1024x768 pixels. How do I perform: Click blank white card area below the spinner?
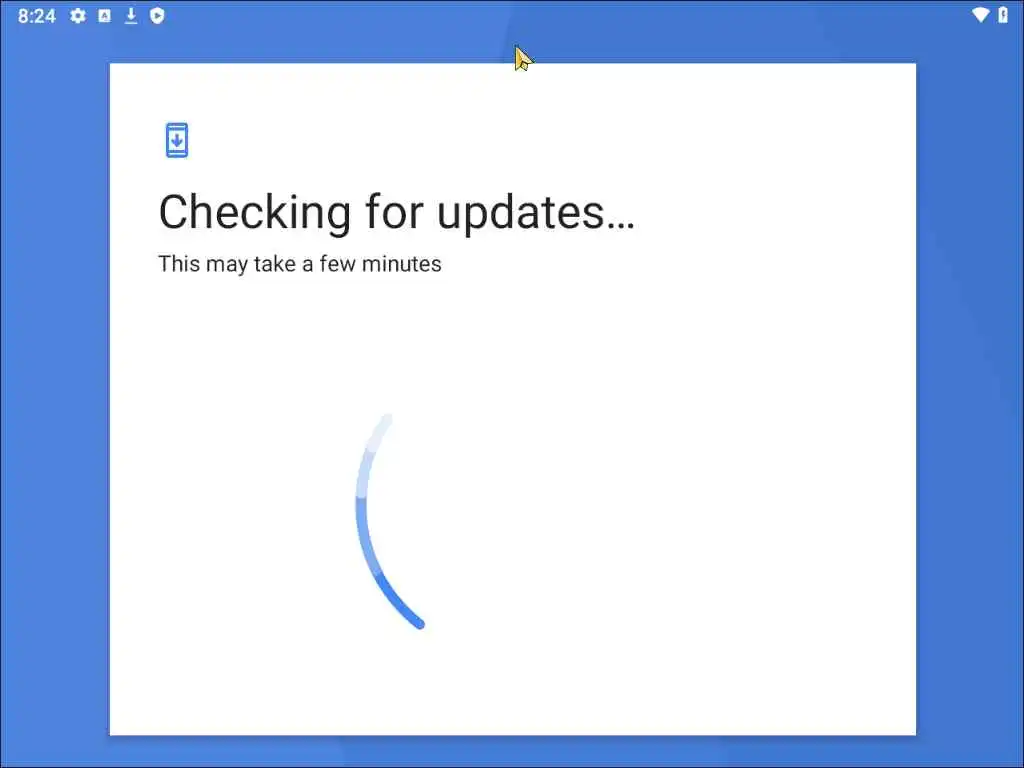[513, 686]
